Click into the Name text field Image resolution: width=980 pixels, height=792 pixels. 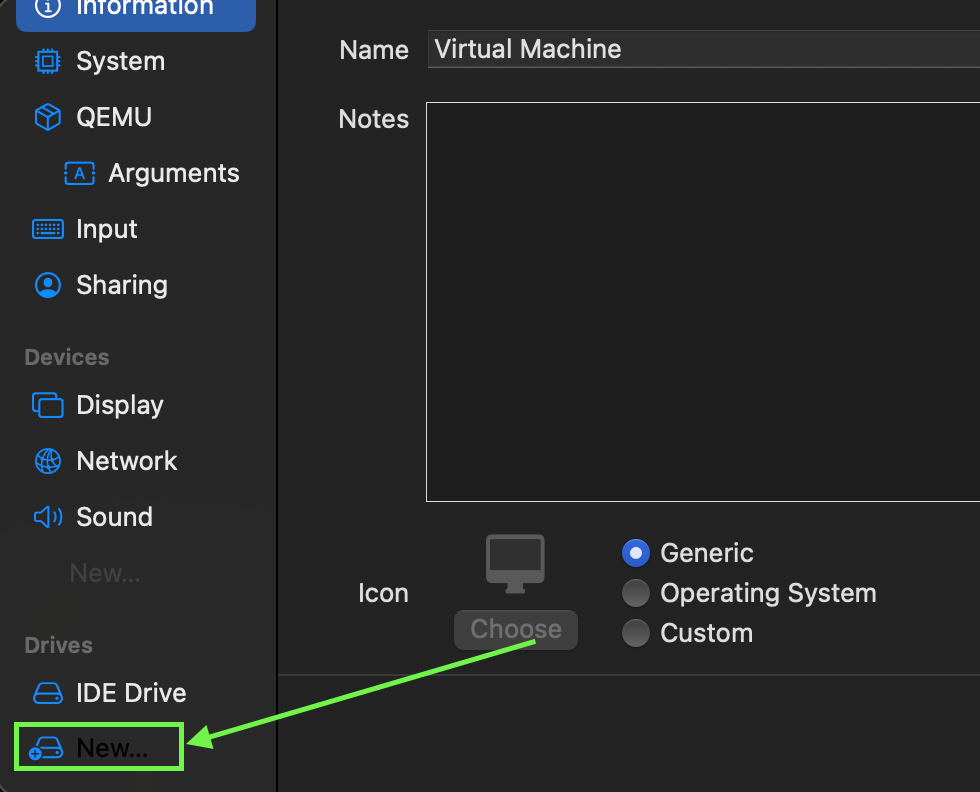[x=700, y=49]
